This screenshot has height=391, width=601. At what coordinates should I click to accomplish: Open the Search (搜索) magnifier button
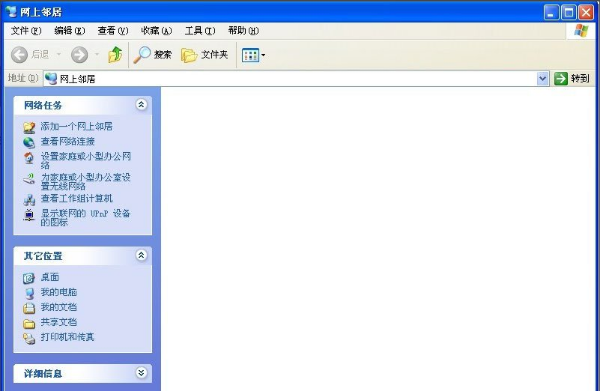tap(153, 55)
